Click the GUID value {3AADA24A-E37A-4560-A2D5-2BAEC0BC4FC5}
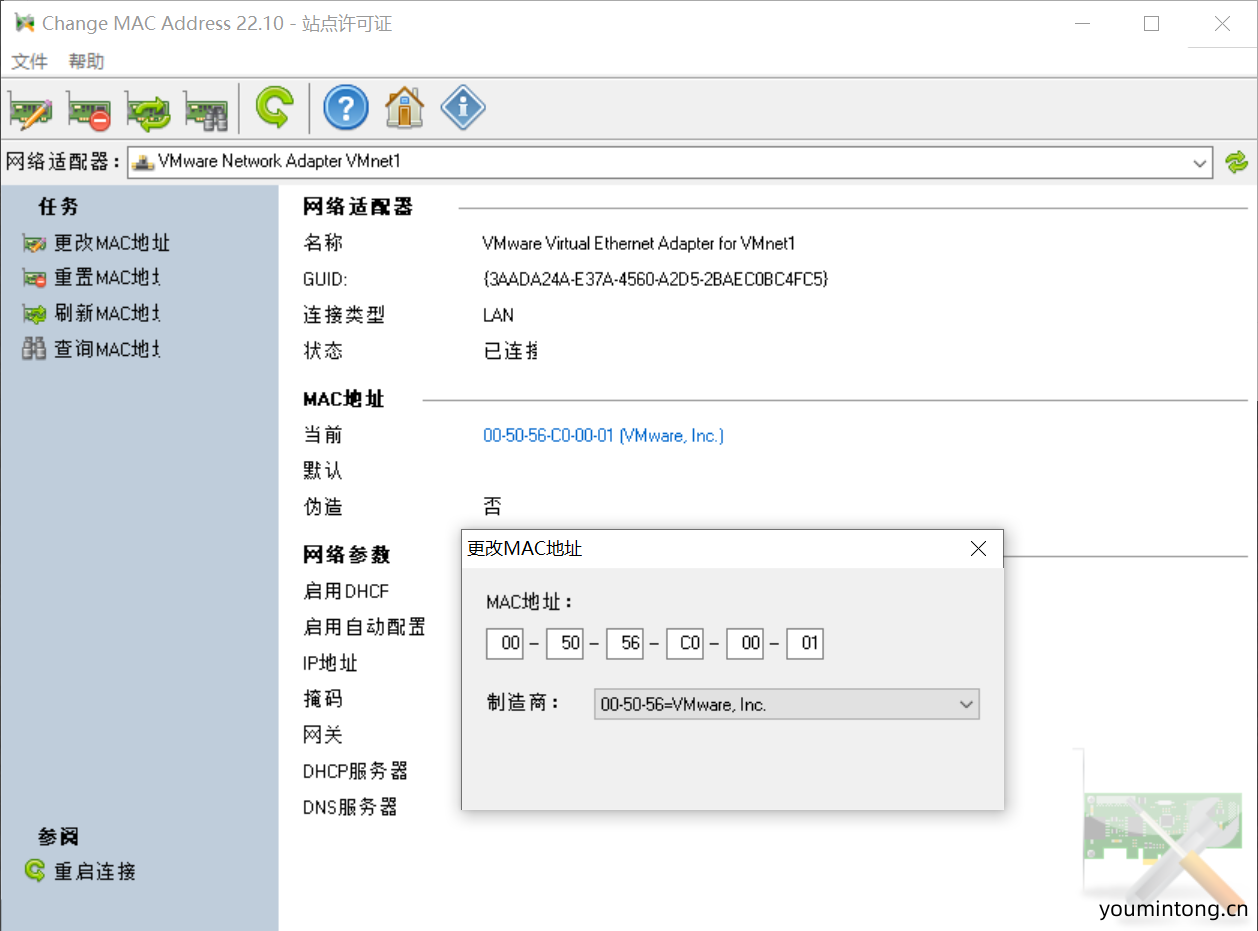The image size is (1258, 931). pos(655,279)
